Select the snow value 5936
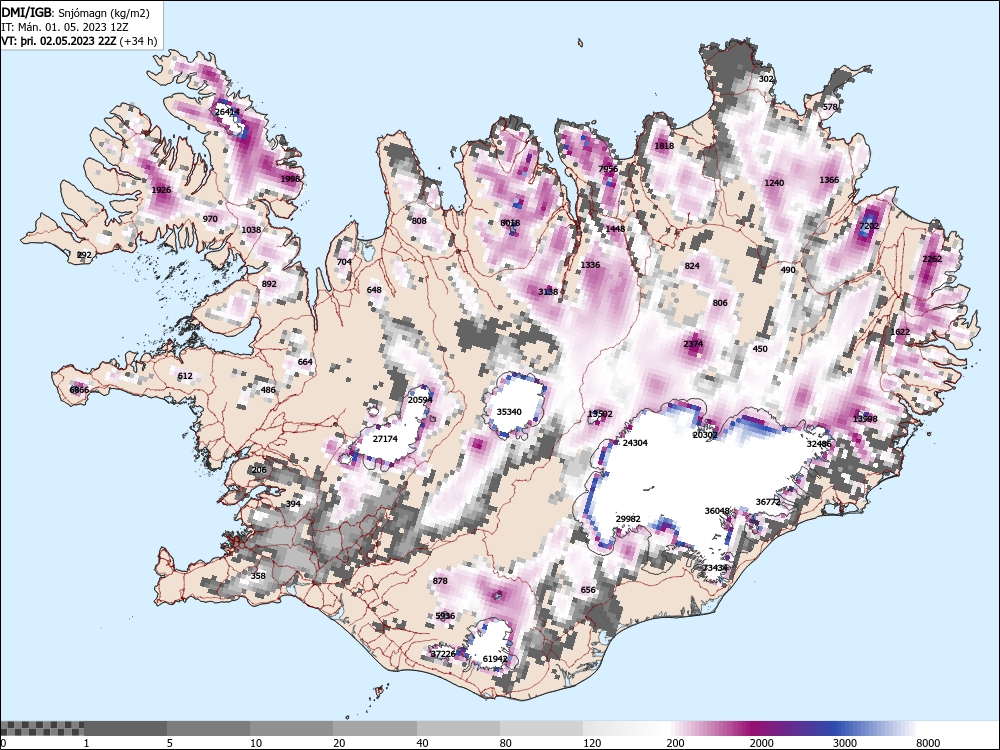 pos(445,615)
